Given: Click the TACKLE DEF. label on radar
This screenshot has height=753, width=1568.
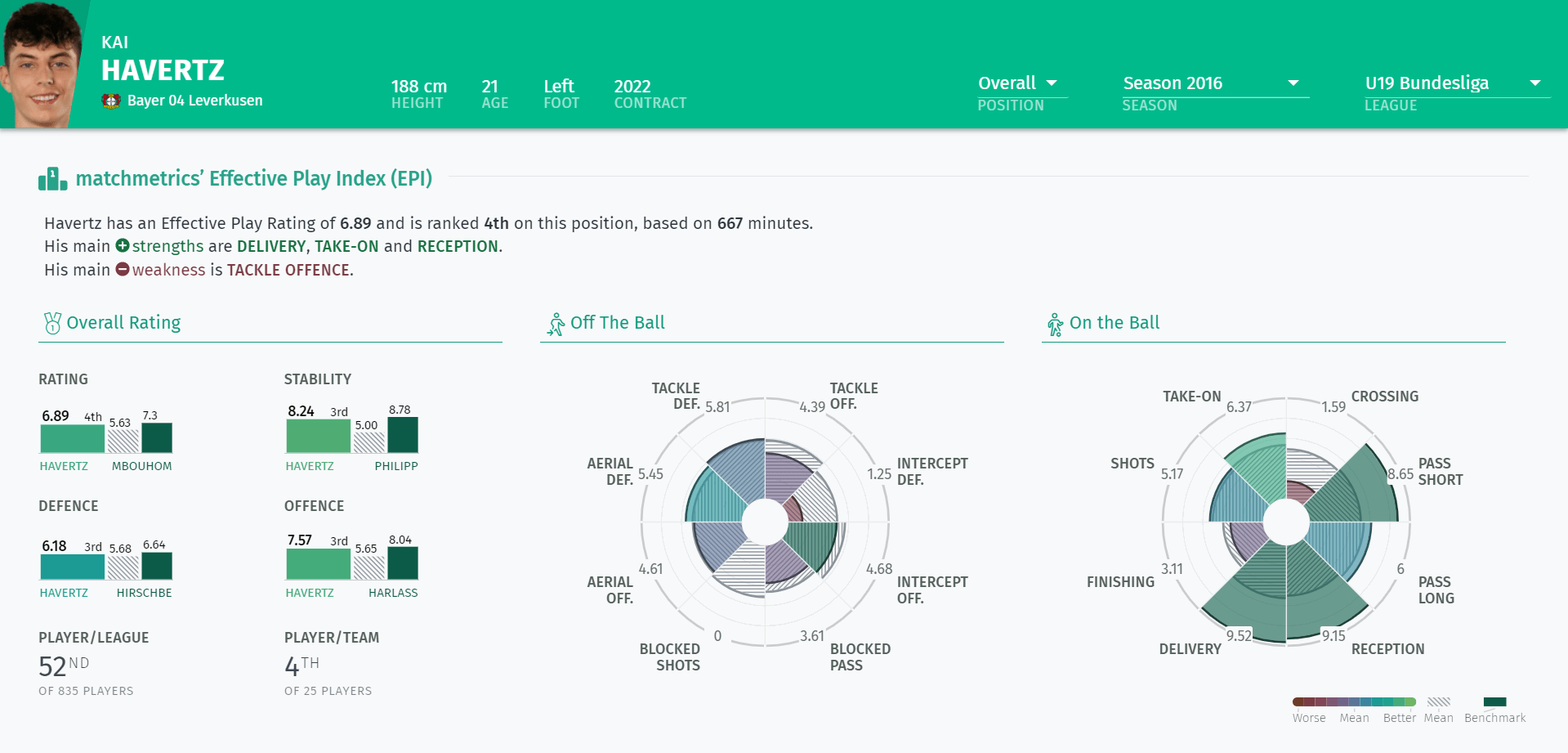Looking at the screenshot, I should click(x=676, y=396).
